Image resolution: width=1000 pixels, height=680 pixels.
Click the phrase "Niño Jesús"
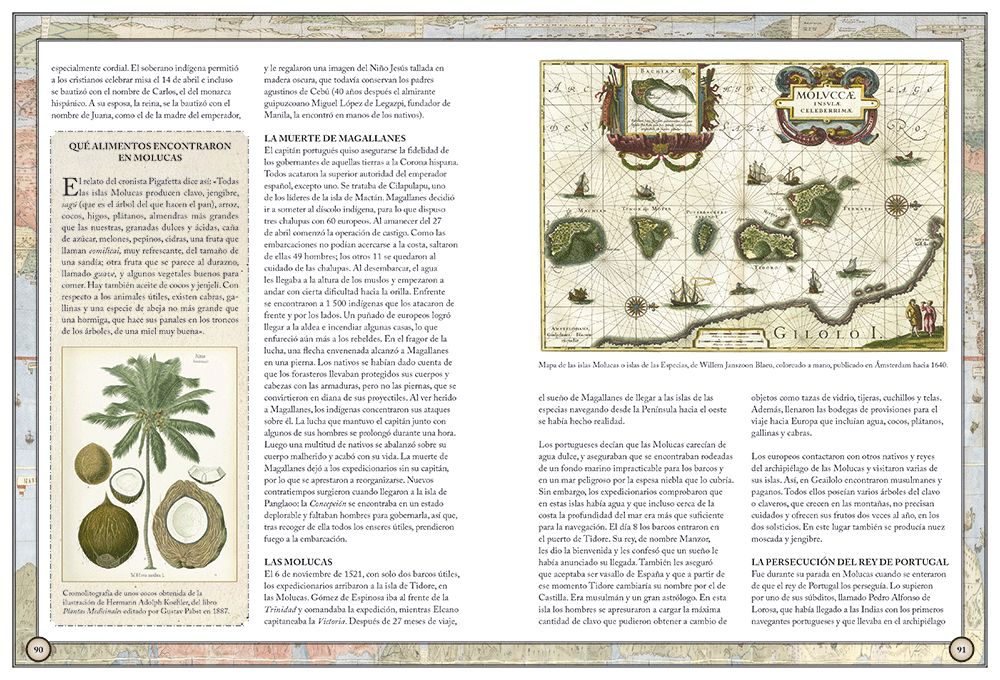pos(379,68)
